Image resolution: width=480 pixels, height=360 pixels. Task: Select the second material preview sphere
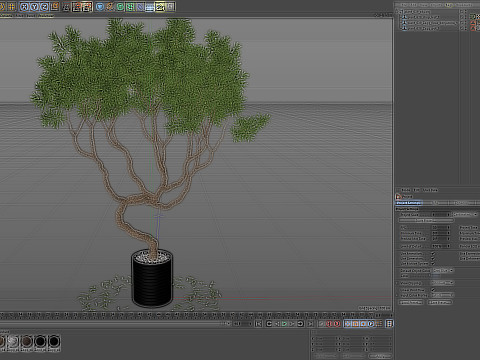point(13,341)
